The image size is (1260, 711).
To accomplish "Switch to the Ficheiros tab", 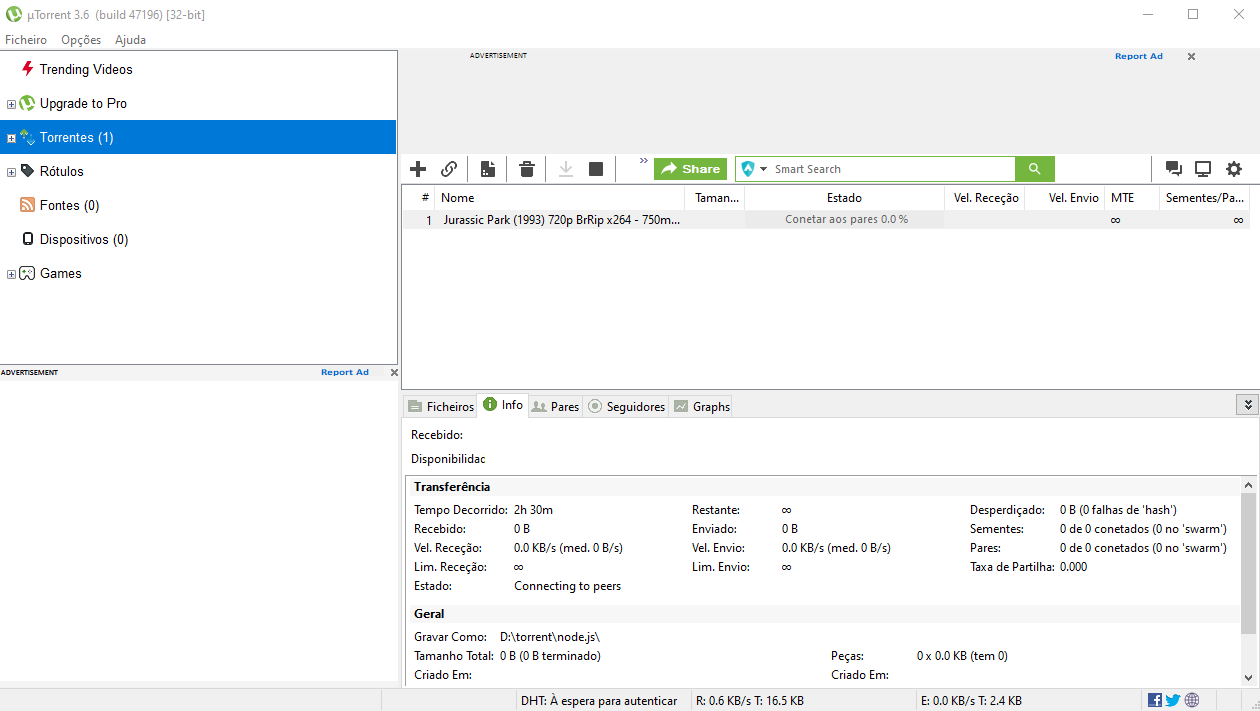I will [x=440, y=406].
